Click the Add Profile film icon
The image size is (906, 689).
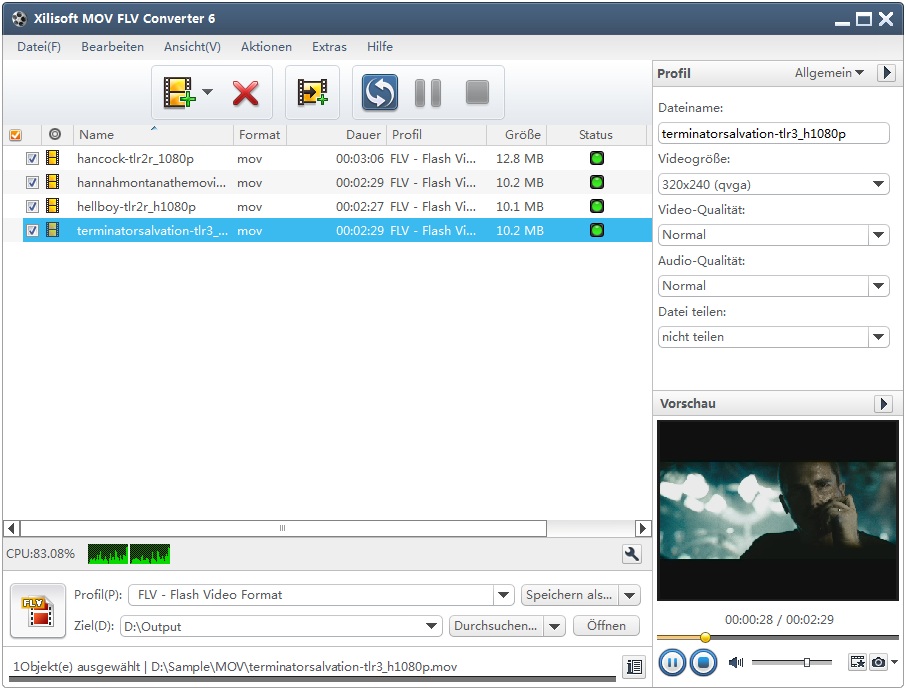tap(313, 92)
